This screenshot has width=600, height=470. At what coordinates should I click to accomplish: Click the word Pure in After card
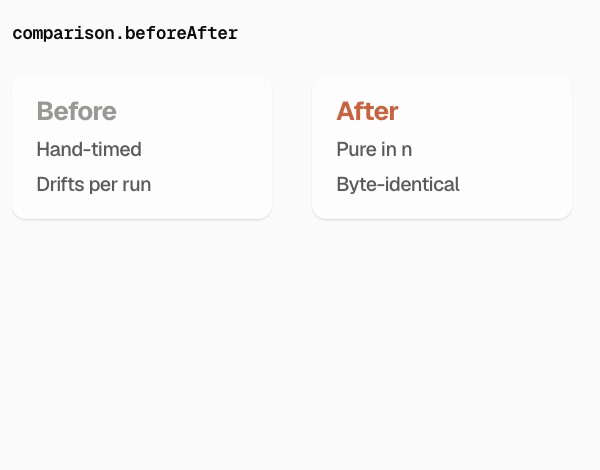[353, 149]
